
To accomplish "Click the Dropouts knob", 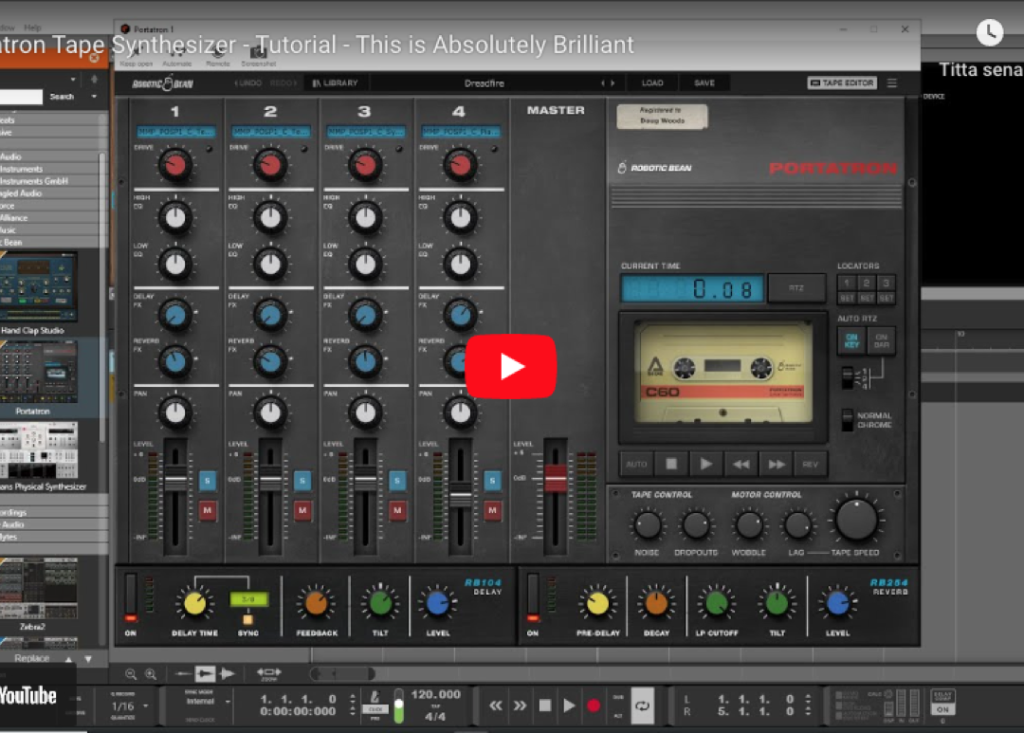I will coord(696,525).
